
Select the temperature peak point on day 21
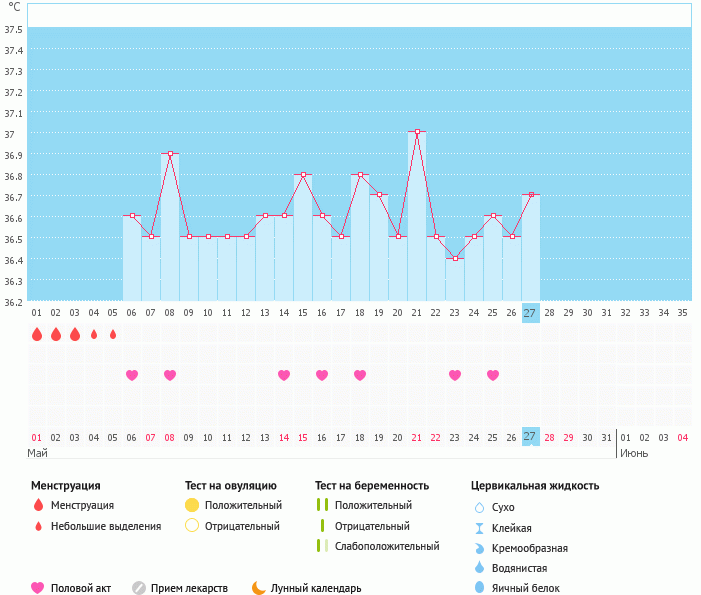point(417,132)
